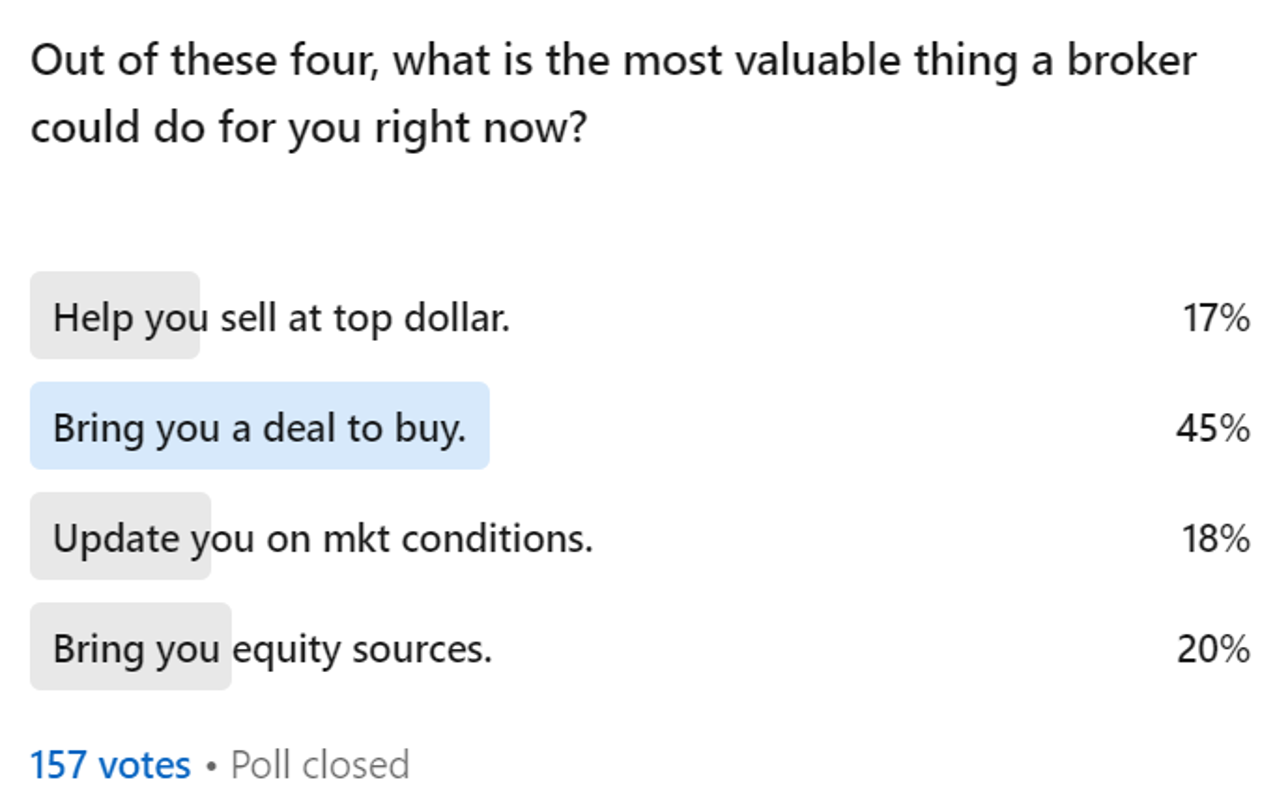The image size is (1275, 797).
Task: Select the 'Update you on mkt conditions' option
Action: pyautogui.click(x=322, y=538)
